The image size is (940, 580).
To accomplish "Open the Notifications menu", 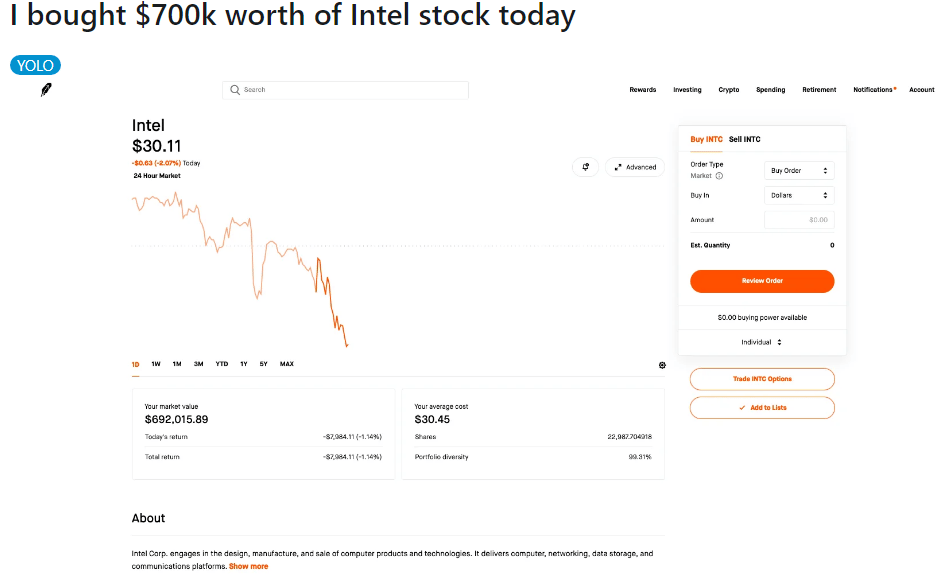I will pos(873,90).
